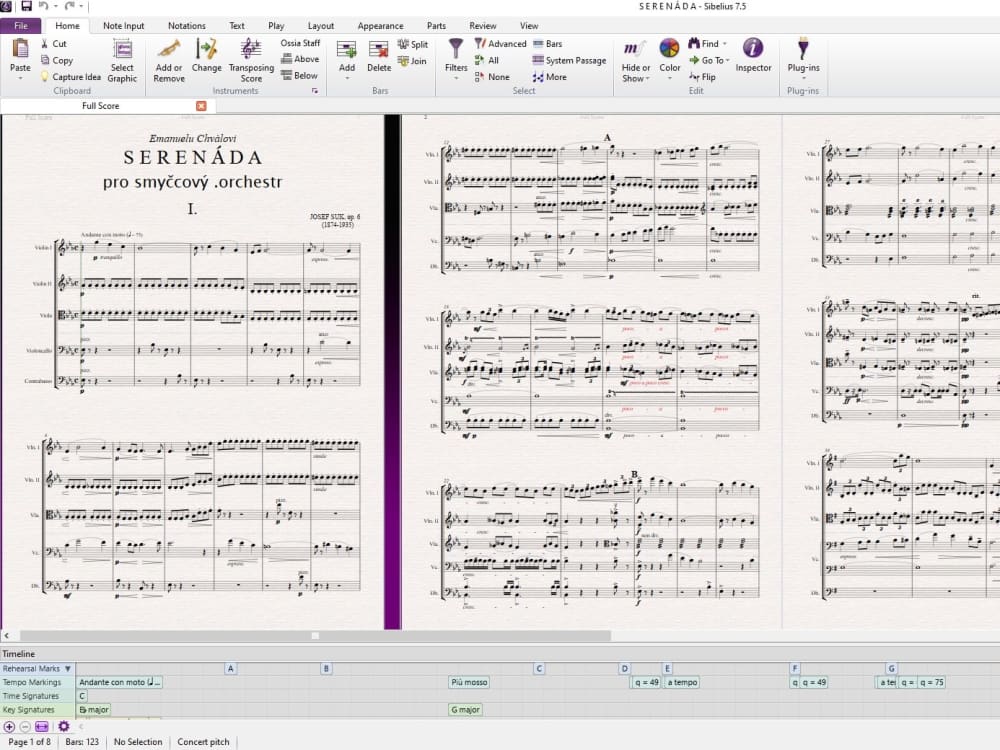Image resolution: width=1000 pixels, height=750 pixels.
Task: Open the Plug-ins icon
Action: click(803, 48)
